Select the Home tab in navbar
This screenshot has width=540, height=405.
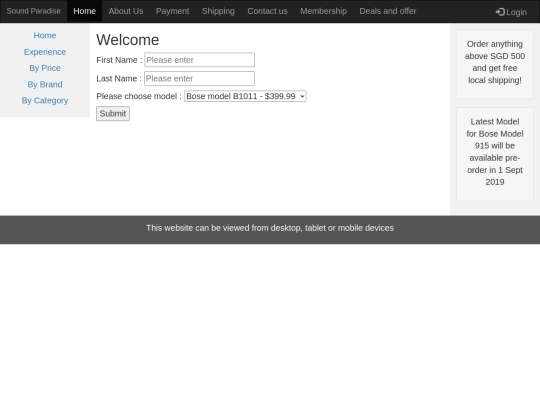pos(84,11)
